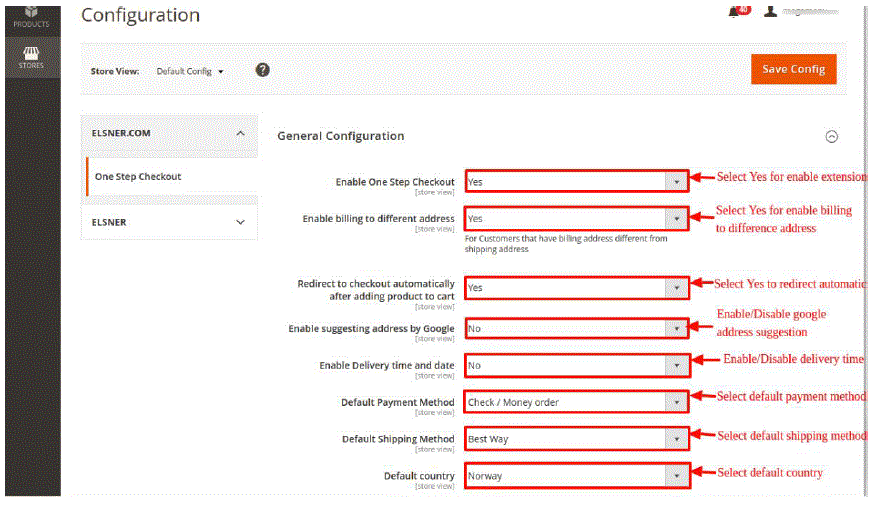Open the Enable One Step Checkout dropdown
879x516 pixels.
point(577,182)
